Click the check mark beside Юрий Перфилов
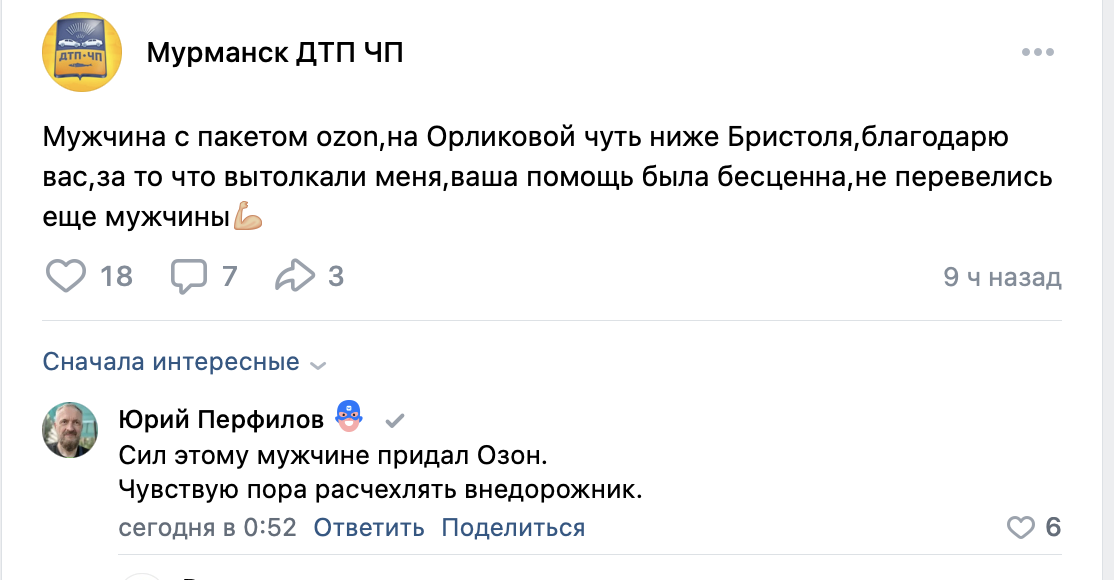Screen dimensions: 1114x580 click(x=395, y=418)
